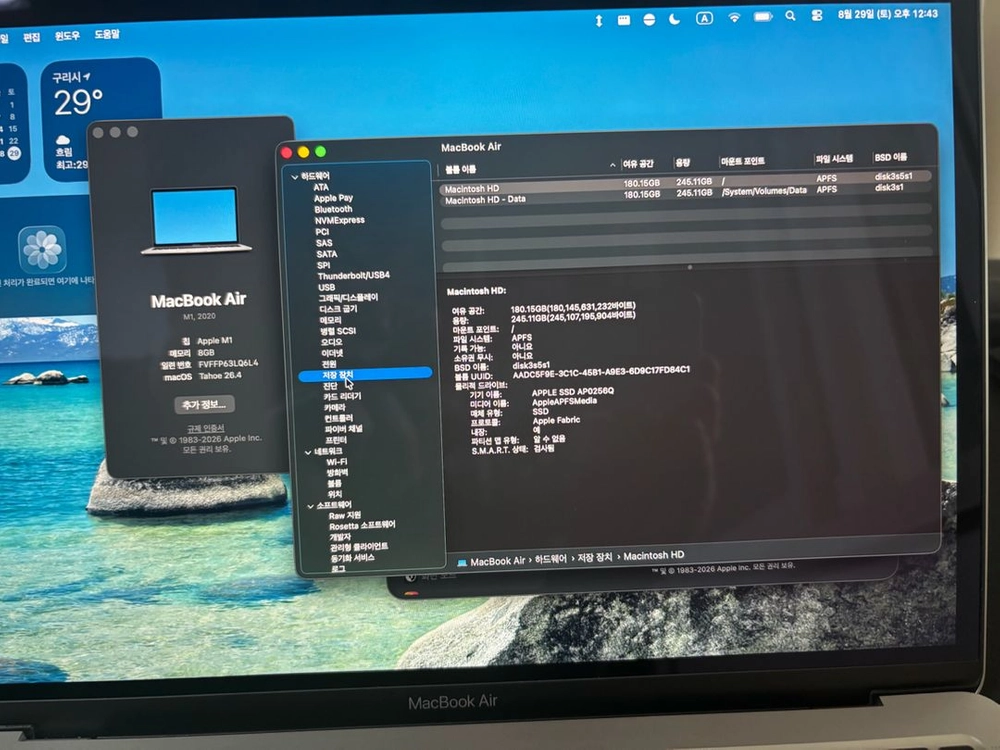This screenshot has width=1000, height=750.
Task: Select PCI in the sidebar
Action: (x=322, y=232)
